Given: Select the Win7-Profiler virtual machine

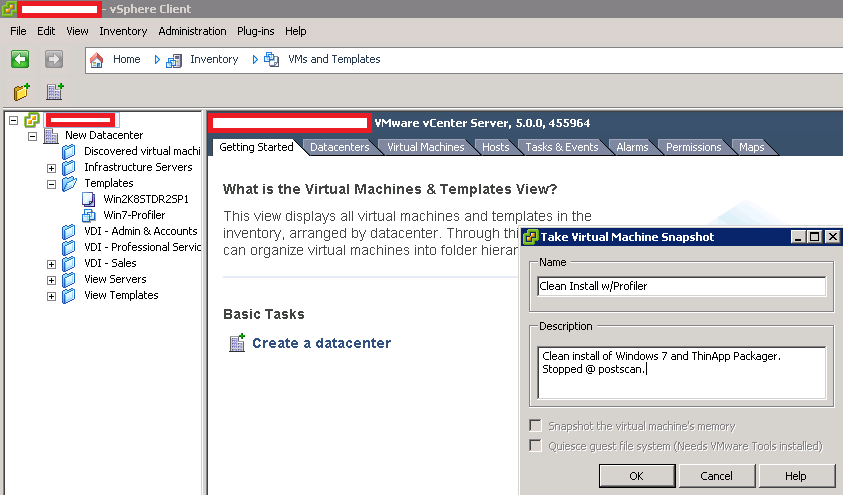Looking at the screenshot, I should coord(133,215).
